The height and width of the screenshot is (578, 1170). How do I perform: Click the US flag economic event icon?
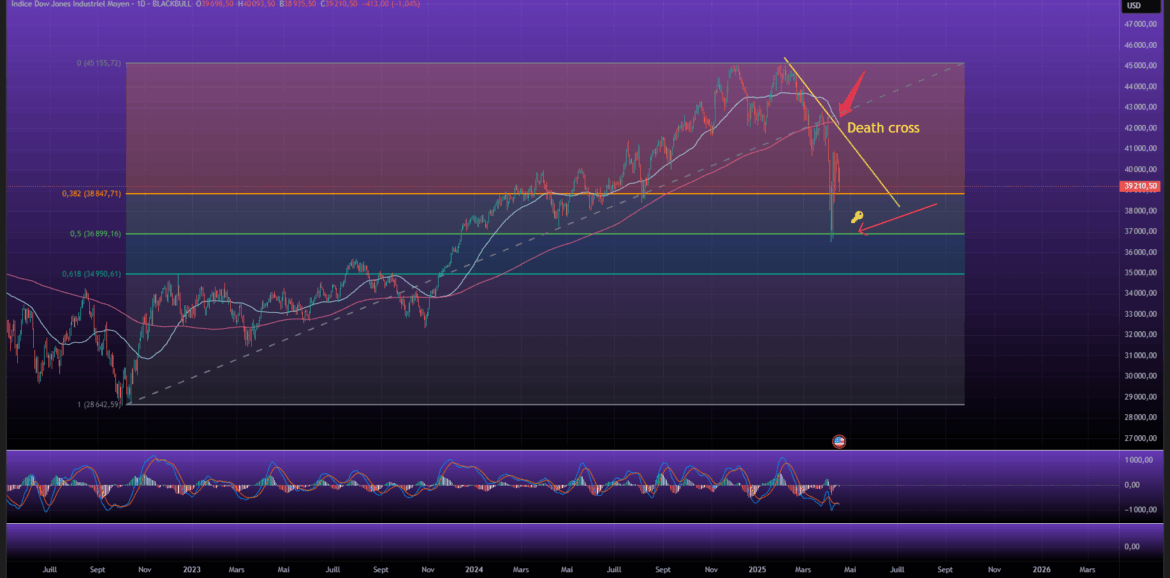tap(839, 441)
